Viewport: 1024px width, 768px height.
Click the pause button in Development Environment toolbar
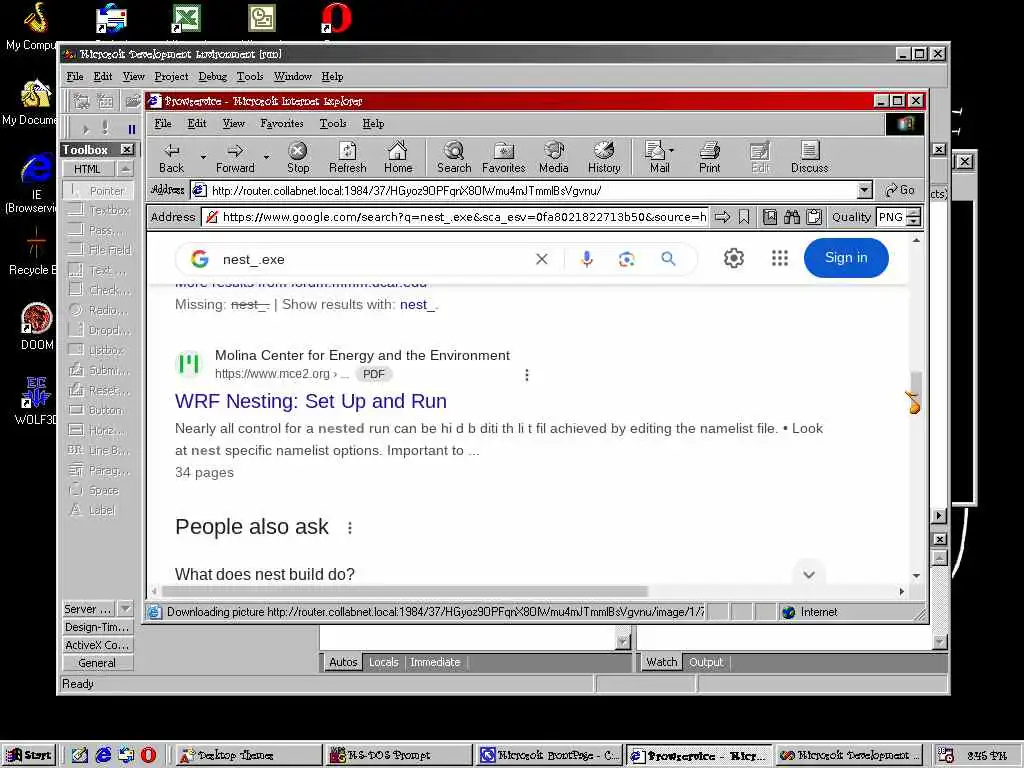coord(131,129)
